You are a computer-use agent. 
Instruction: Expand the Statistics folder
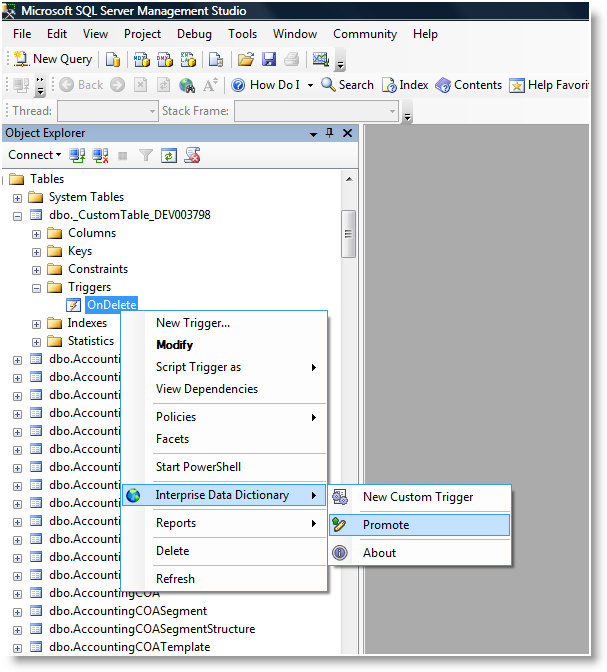tap(36, 342)
